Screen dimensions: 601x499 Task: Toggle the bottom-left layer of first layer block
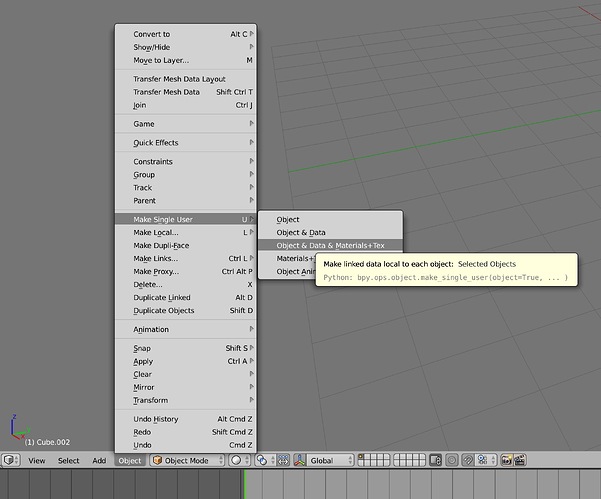(x=361, y=463)
